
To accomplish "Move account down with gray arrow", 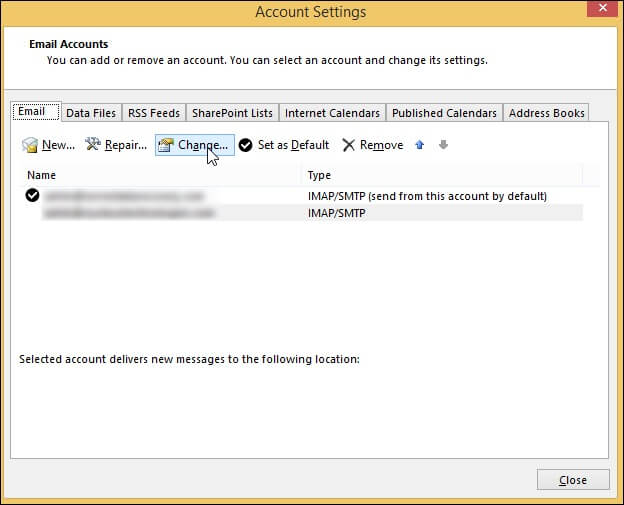I will click(443, 145).
